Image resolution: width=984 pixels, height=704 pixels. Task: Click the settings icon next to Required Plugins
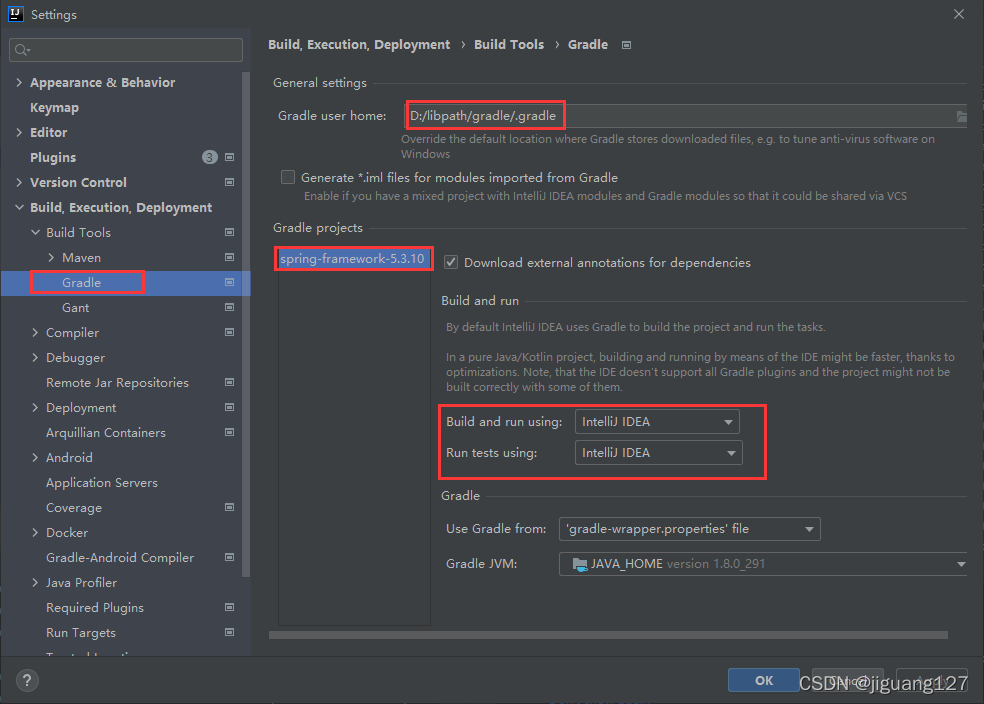coord(229,607)
